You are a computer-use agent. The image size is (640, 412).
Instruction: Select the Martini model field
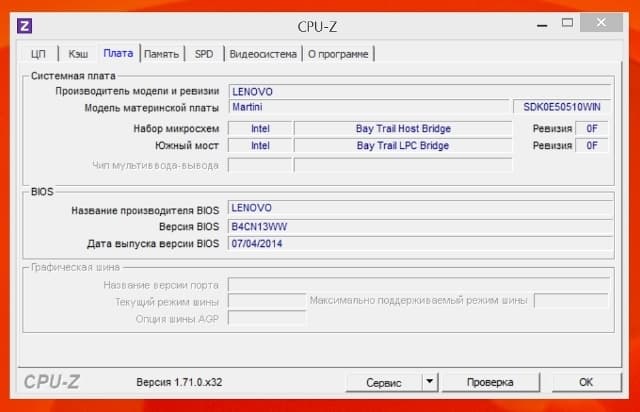click(369, 107)
